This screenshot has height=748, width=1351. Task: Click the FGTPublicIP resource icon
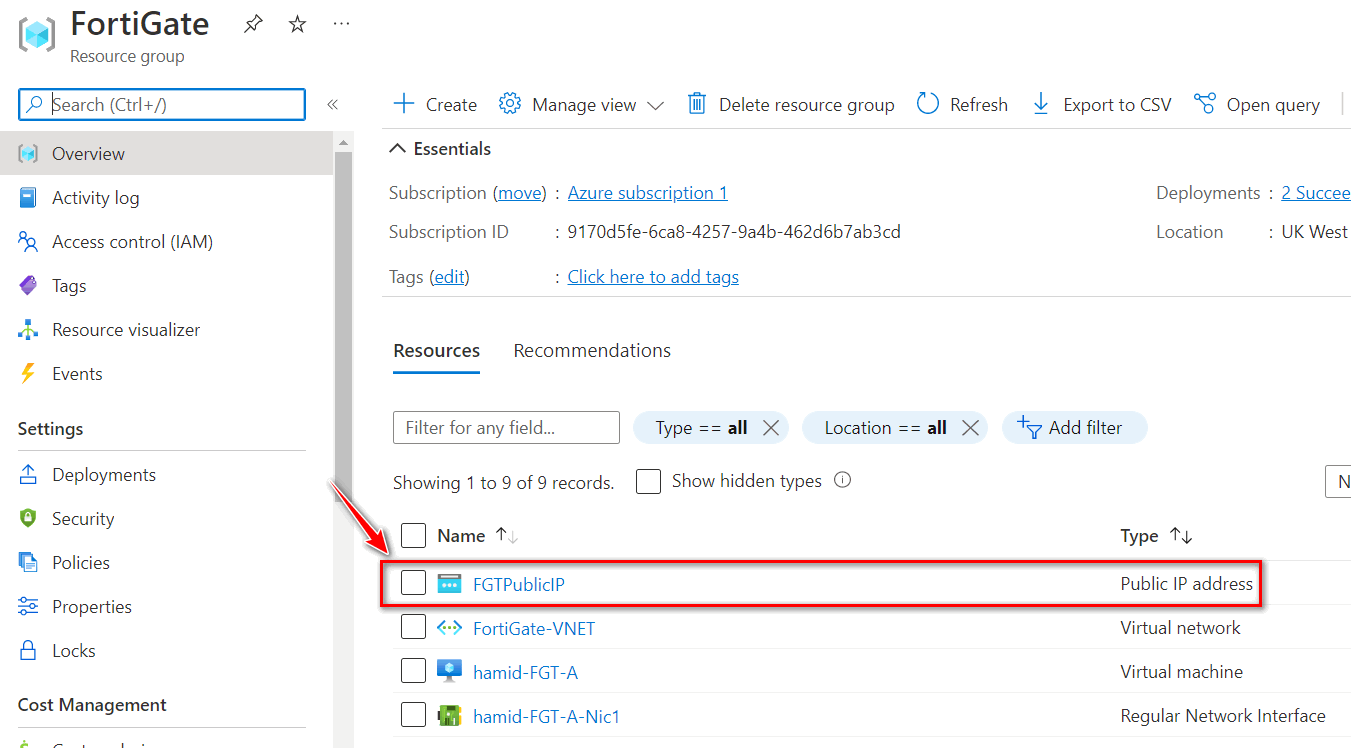coord(449,584)
